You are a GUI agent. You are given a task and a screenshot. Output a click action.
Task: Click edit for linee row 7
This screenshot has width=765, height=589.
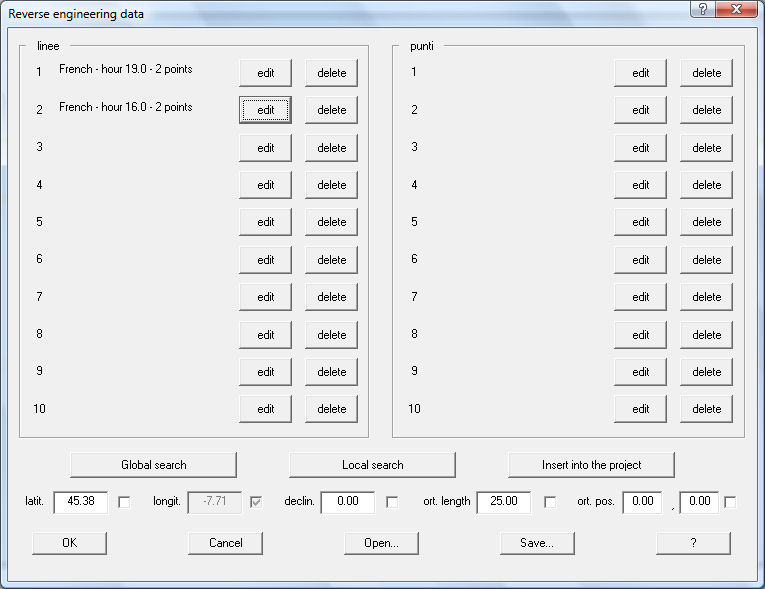pyautogui.click(x=265, y=297)
